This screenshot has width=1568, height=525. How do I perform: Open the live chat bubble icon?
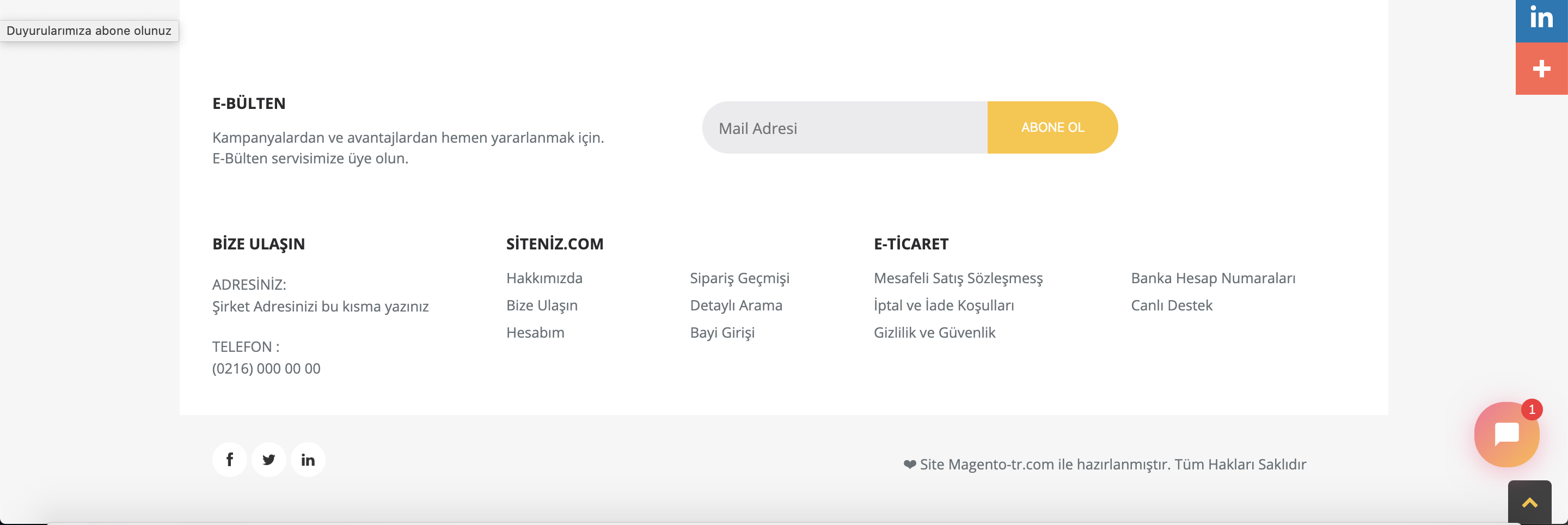[x=1506, y=434]
